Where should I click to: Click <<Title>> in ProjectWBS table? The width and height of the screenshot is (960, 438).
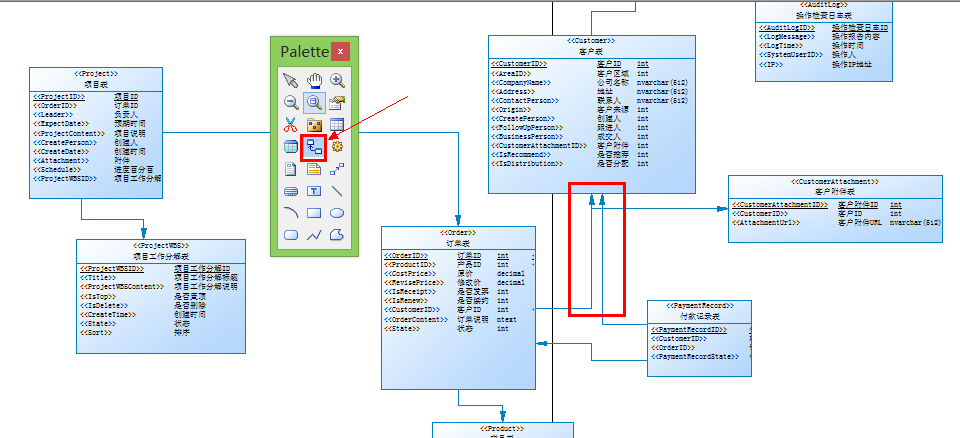pyautogui.click(x=97, y=278)
